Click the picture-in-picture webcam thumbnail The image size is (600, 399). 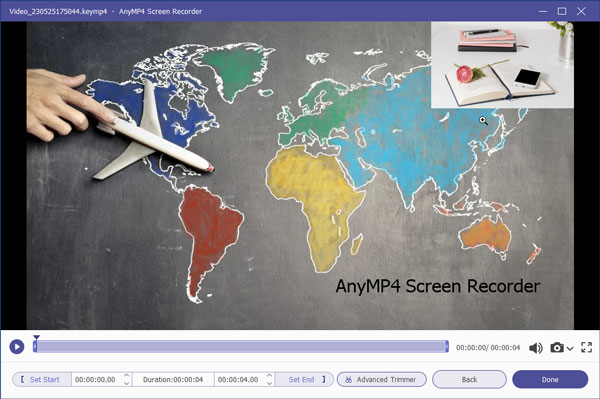(x=502, y=65)
